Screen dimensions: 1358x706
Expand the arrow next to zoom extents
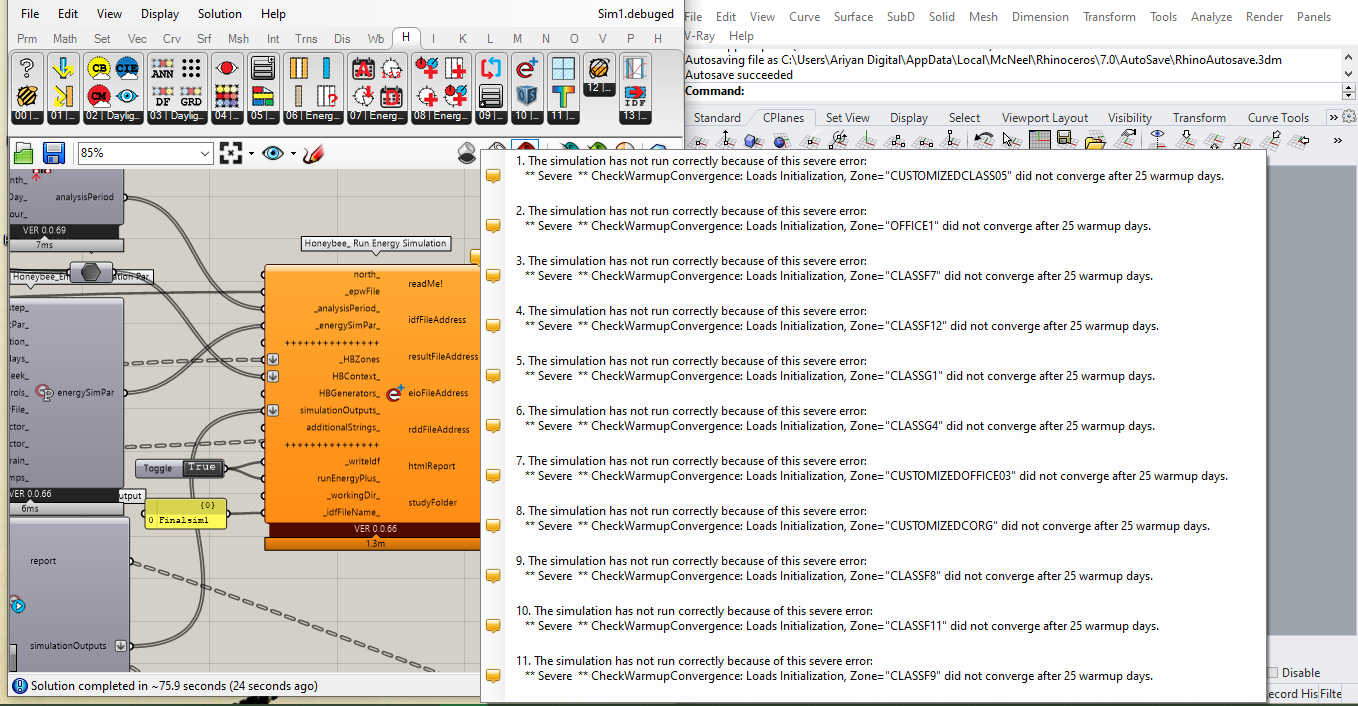click(251, 153)
